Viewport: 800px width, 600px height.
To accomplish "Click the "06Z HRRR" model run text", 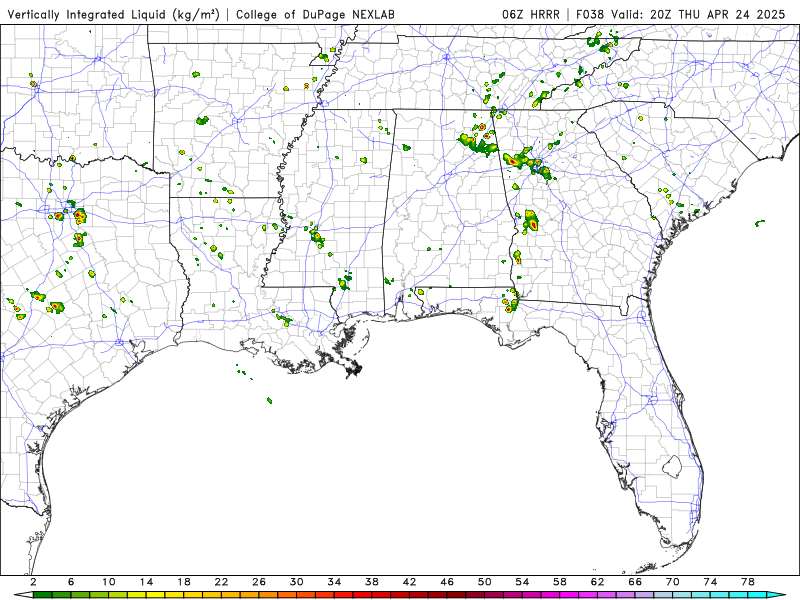I will tap(531, 14).
